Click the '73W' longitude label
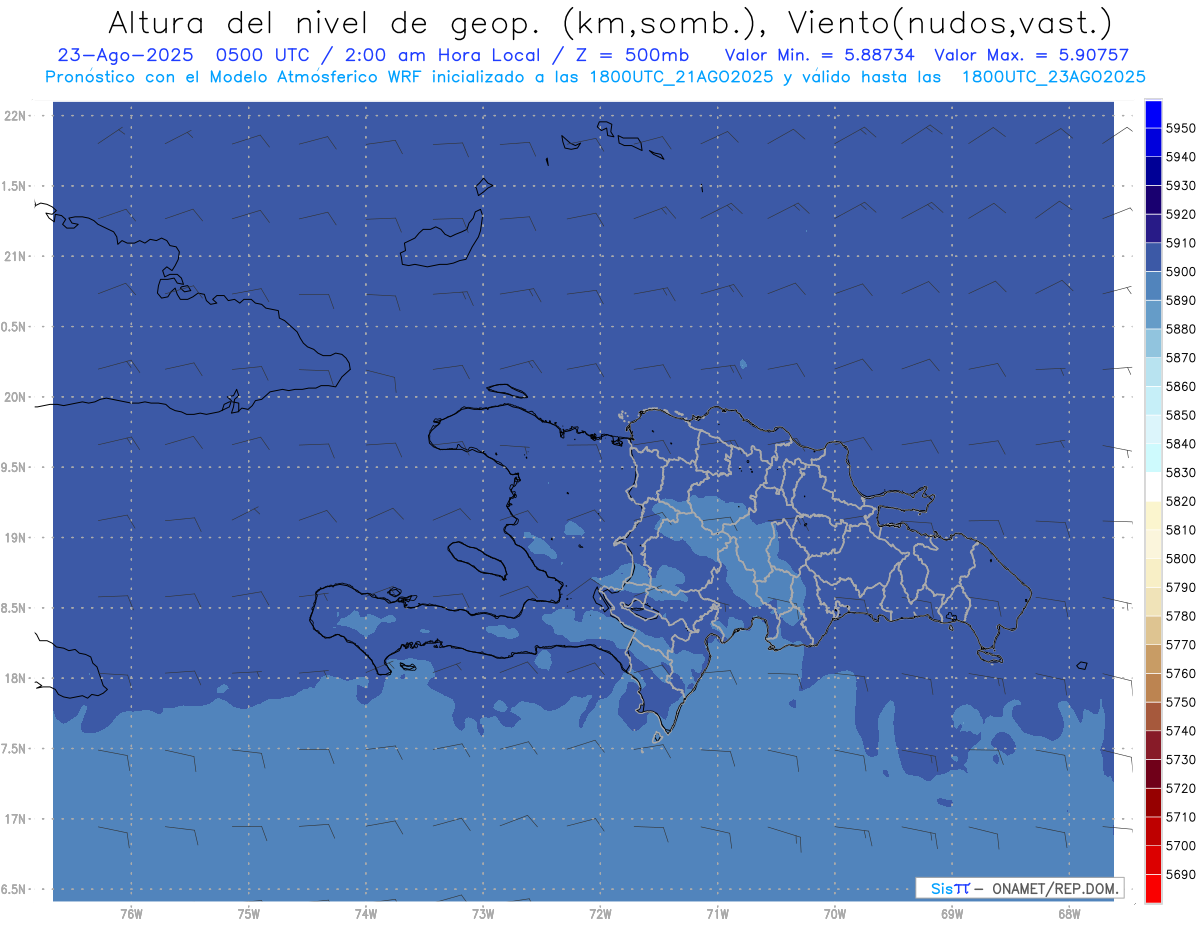 click(x=483, y=914)
